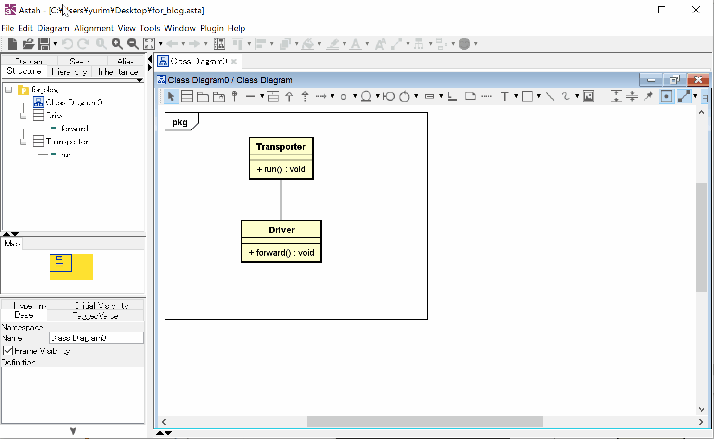Expand the bottom panel collapse arrow

click(73, 430)
